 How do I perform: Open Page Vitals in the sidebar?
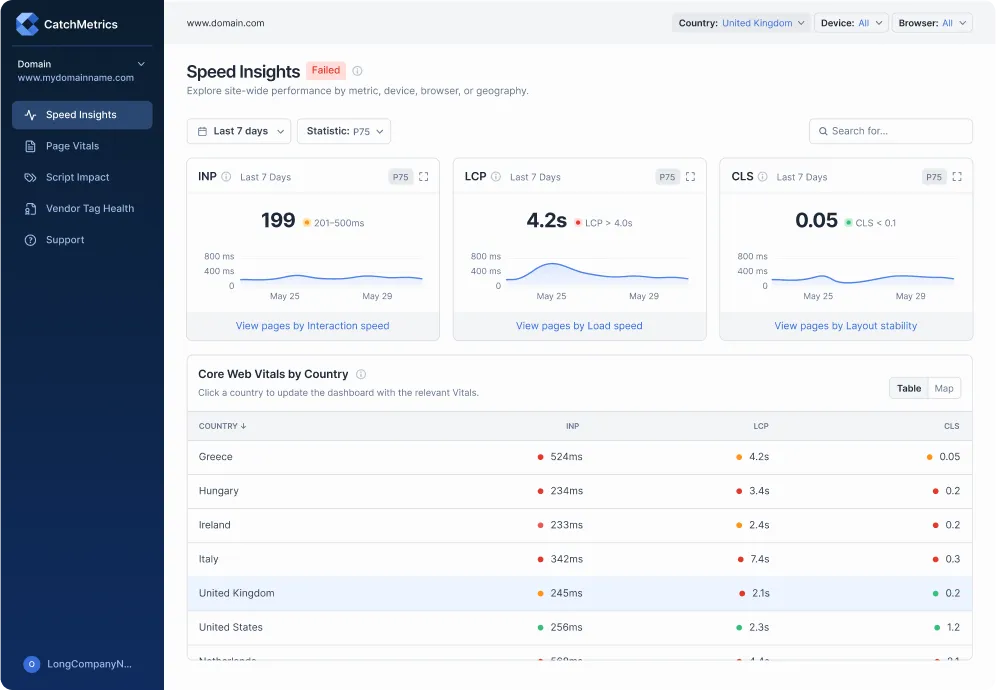tap(72, 146)
